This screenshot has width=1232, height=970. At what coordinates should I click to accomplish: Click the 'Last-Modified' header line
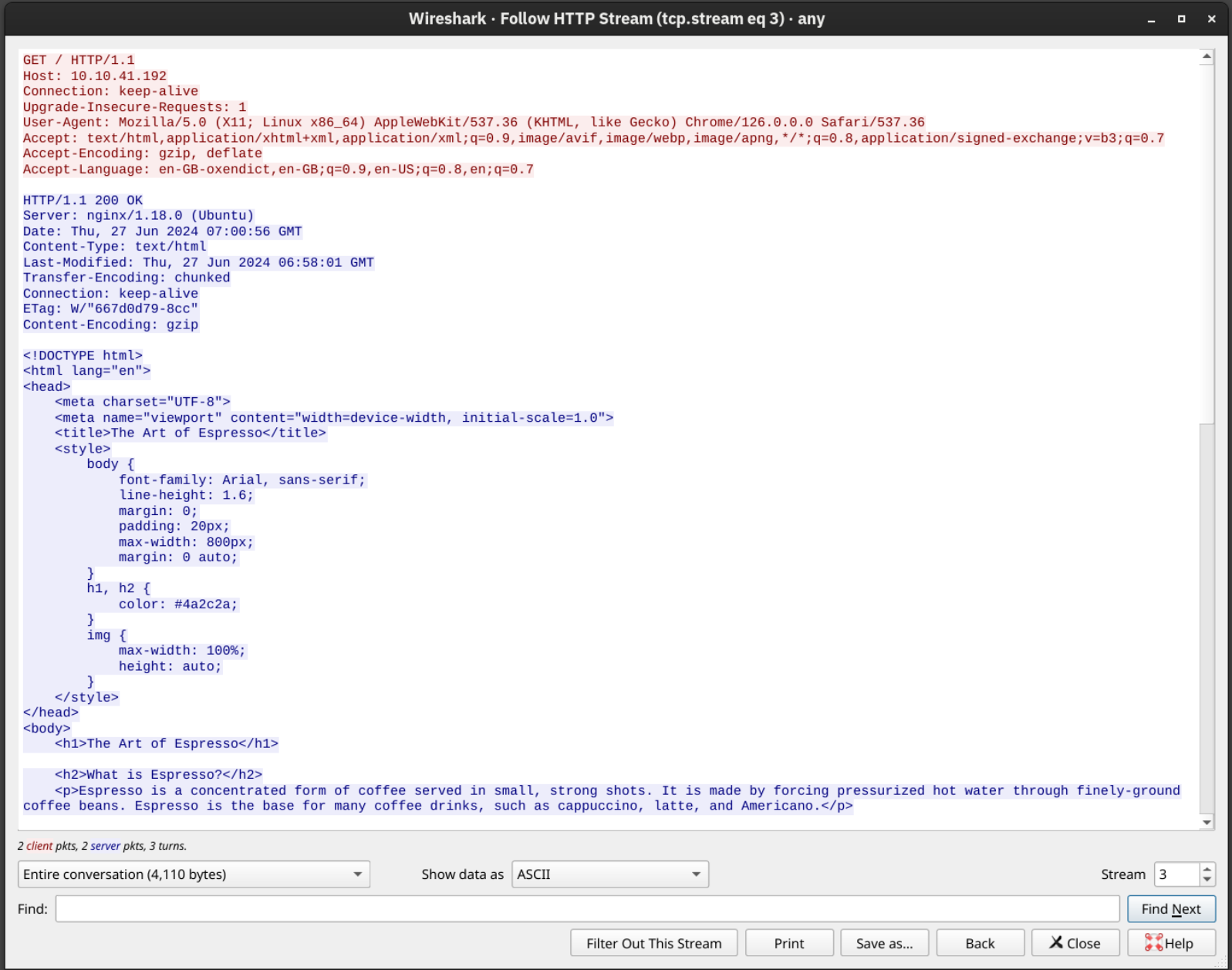(x=198, y=262)
